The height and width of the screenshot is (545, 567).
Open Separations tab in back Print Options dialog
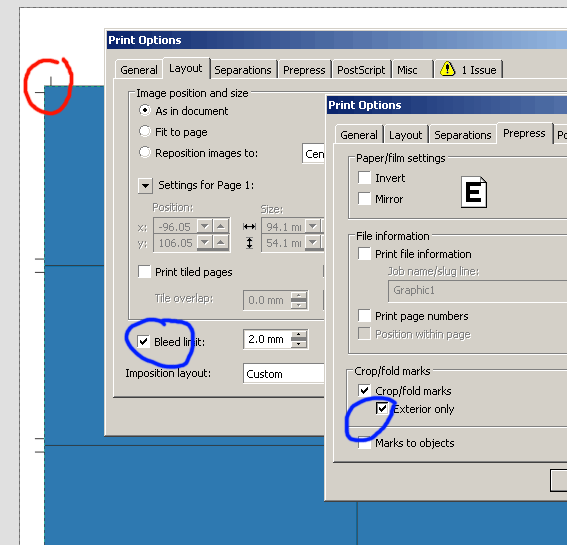tap(243, 69)
